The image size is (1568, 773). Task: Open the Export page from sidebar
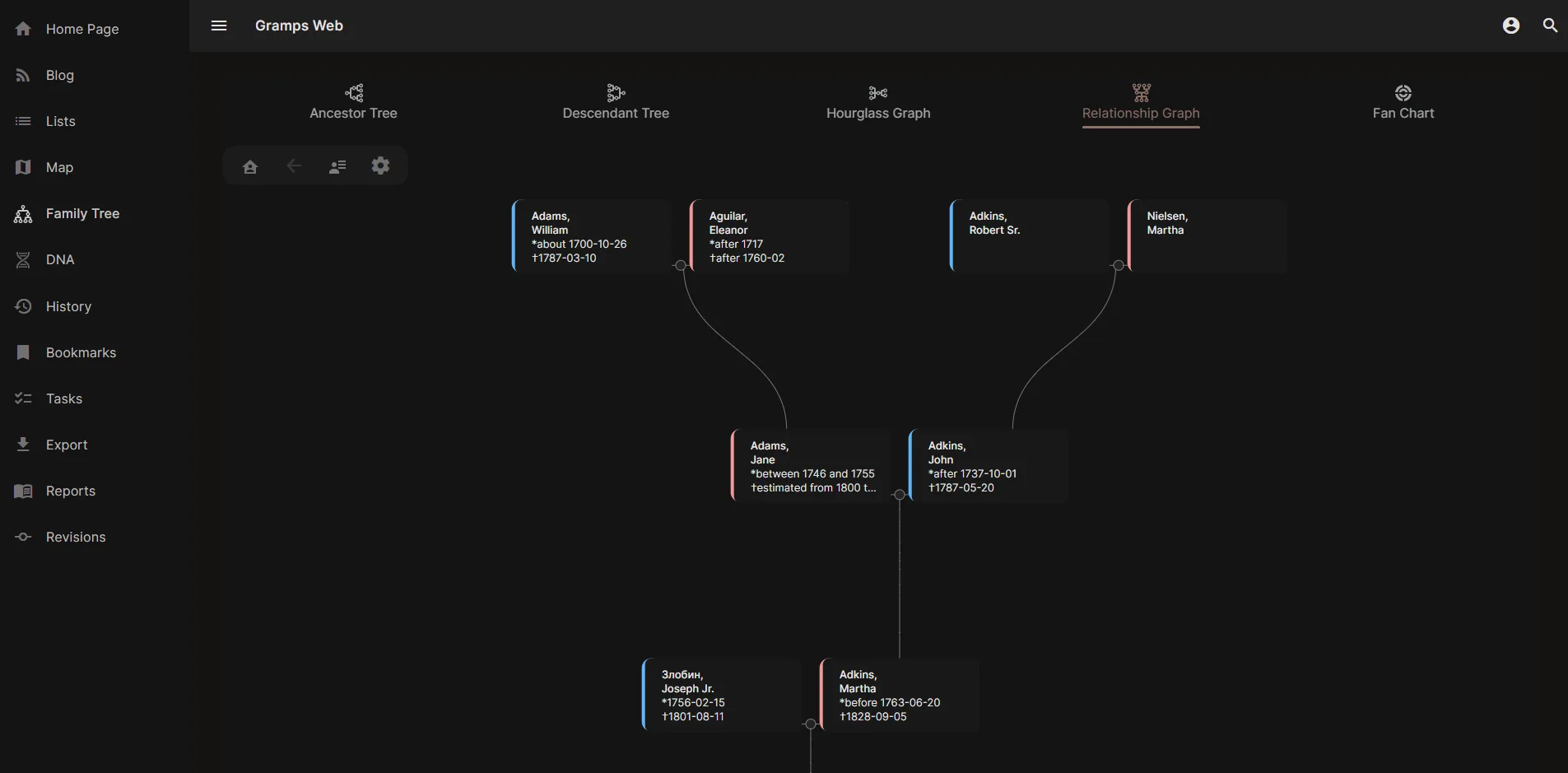coord(66,445)
